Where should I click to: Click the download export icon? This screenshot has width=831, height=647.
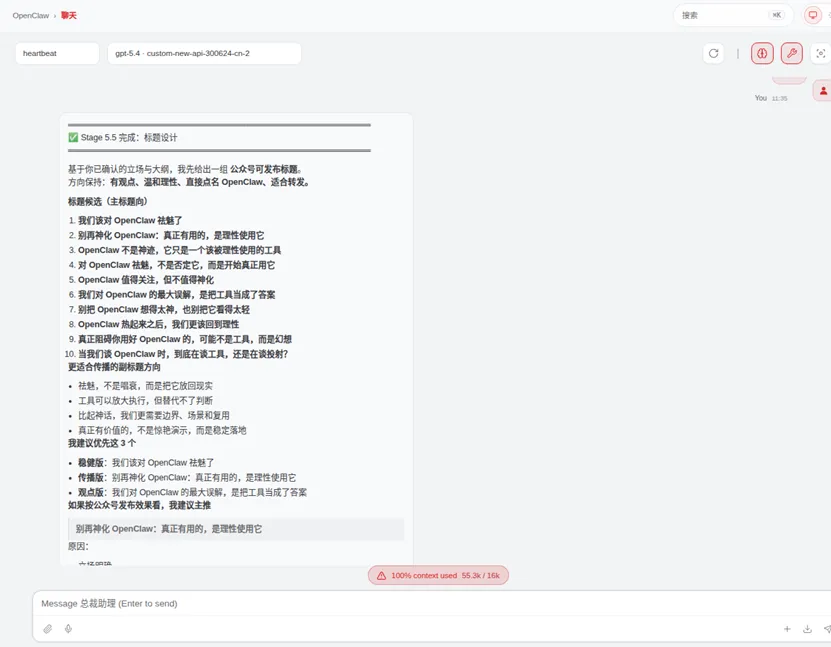pyautogui.click(x=807, y=629)
